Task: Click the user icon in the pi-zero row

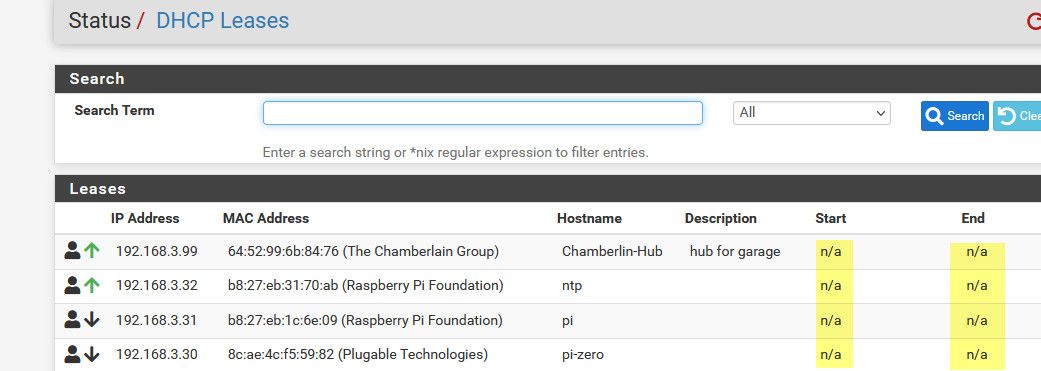Action: pos(72,354)
